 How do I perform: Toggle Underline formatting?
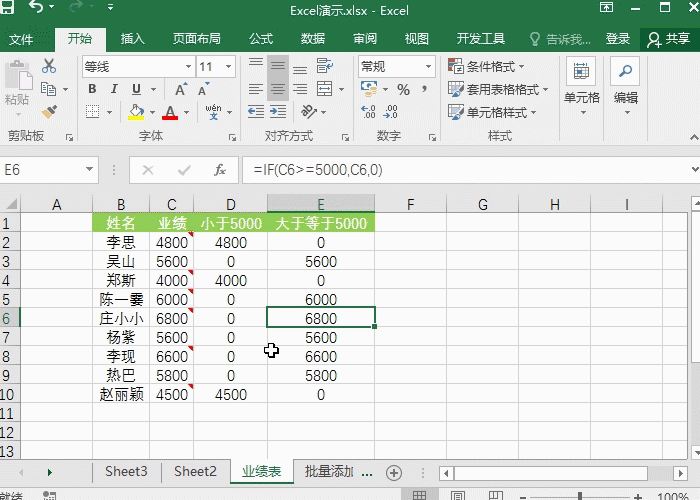point(137,89)
